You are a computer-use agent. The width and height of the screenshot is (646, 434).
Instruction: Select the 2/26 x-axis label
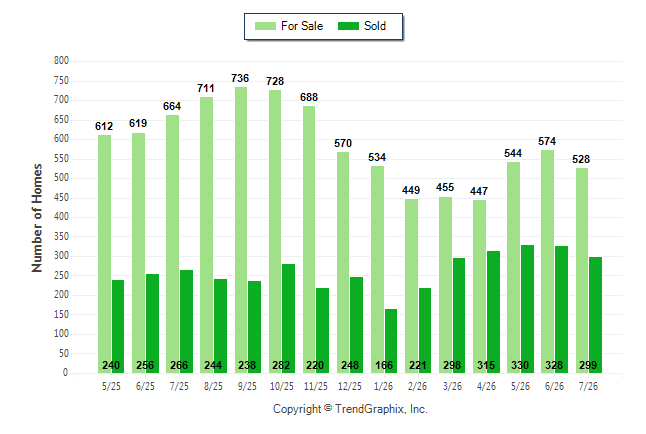tap(418, 387)
